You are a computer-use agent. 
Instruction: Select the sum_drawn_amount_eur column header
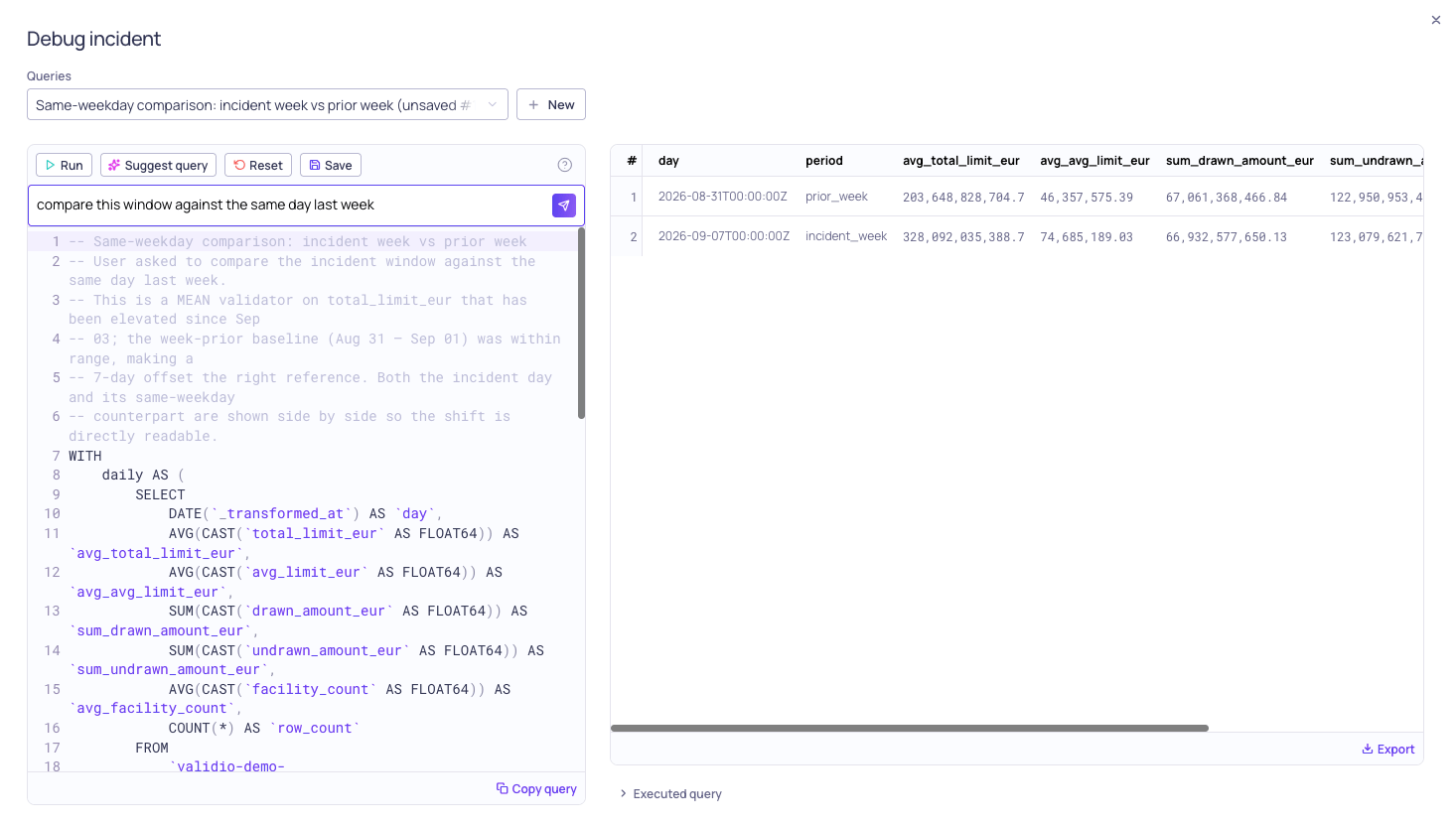click(x=1239, y=161)
